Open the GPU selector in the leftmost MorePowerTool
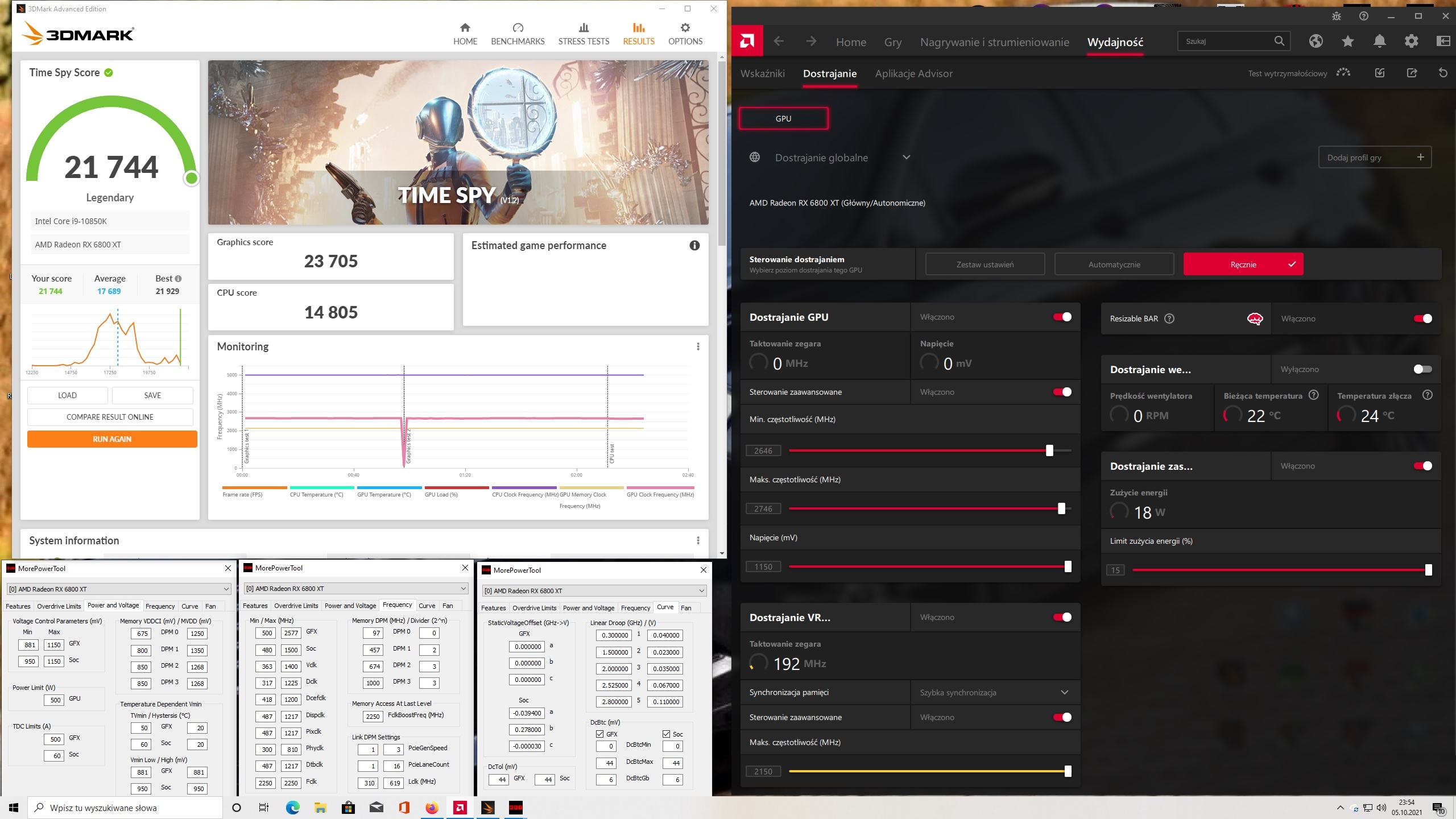This screenshot has height=819, width=1456. click(118, 589)
